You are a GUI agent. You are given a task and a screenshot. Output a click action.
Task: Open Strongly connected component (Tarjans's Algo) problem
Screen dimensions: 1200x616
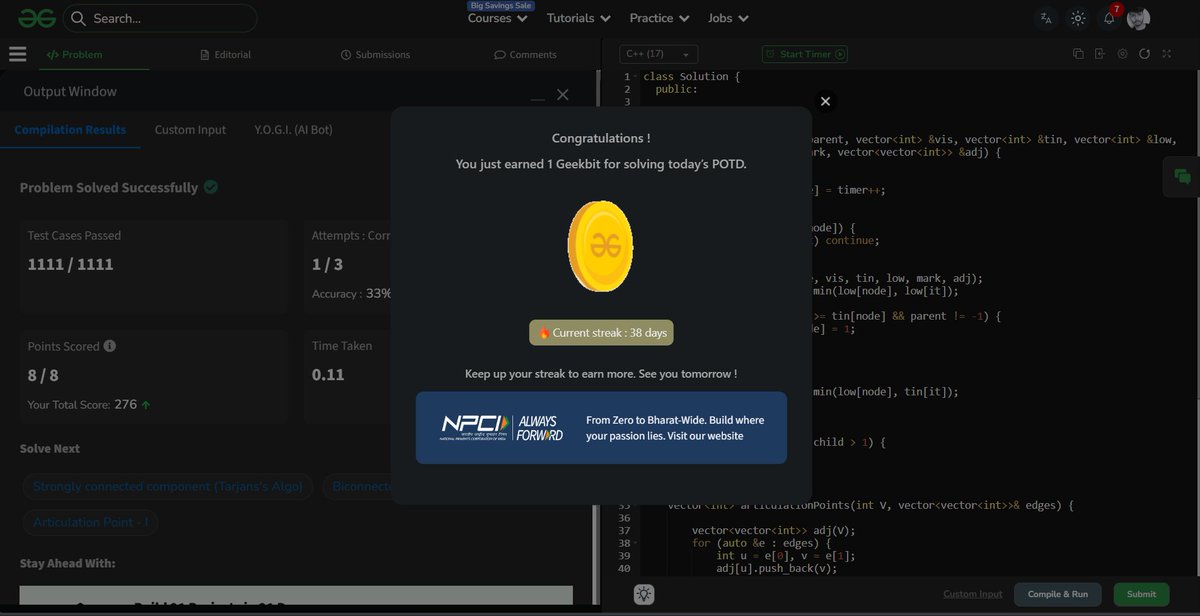[168, 487]
